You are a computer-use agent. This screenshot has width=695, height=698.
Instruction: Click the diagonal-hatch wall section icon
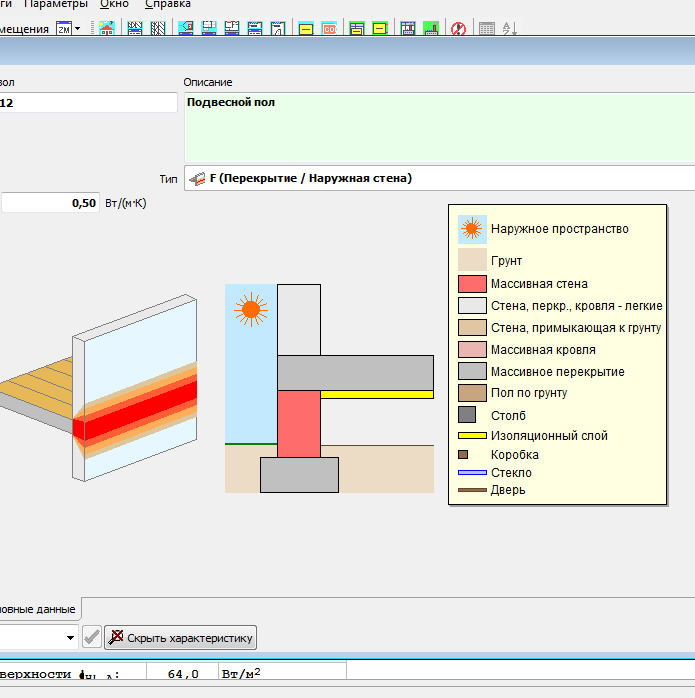click(x=158, y=28)
